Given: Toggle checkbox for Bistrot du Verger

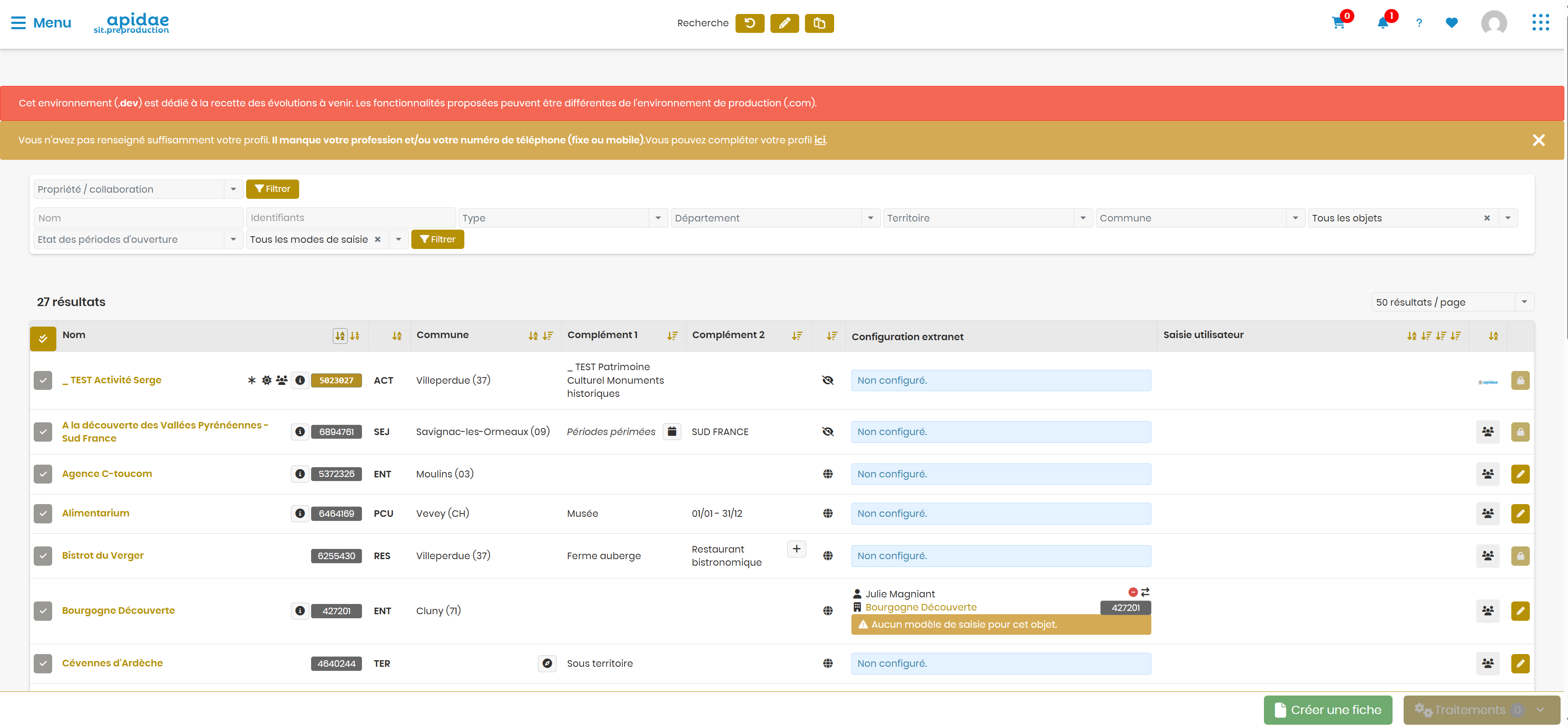Looking at the screenshot, I should (43, 556).
